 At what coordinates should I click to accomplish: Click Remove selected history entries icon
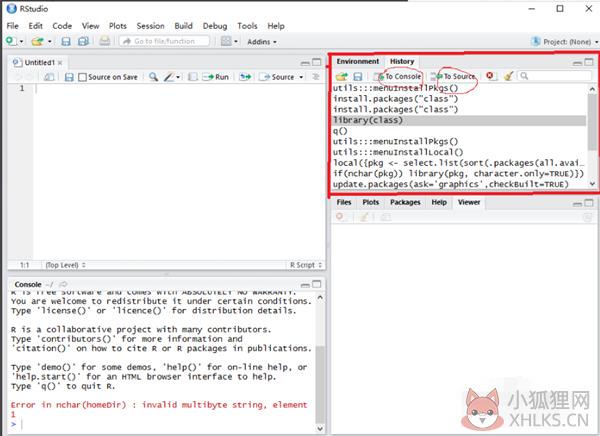pyautogui.click(x=489, y=76)
